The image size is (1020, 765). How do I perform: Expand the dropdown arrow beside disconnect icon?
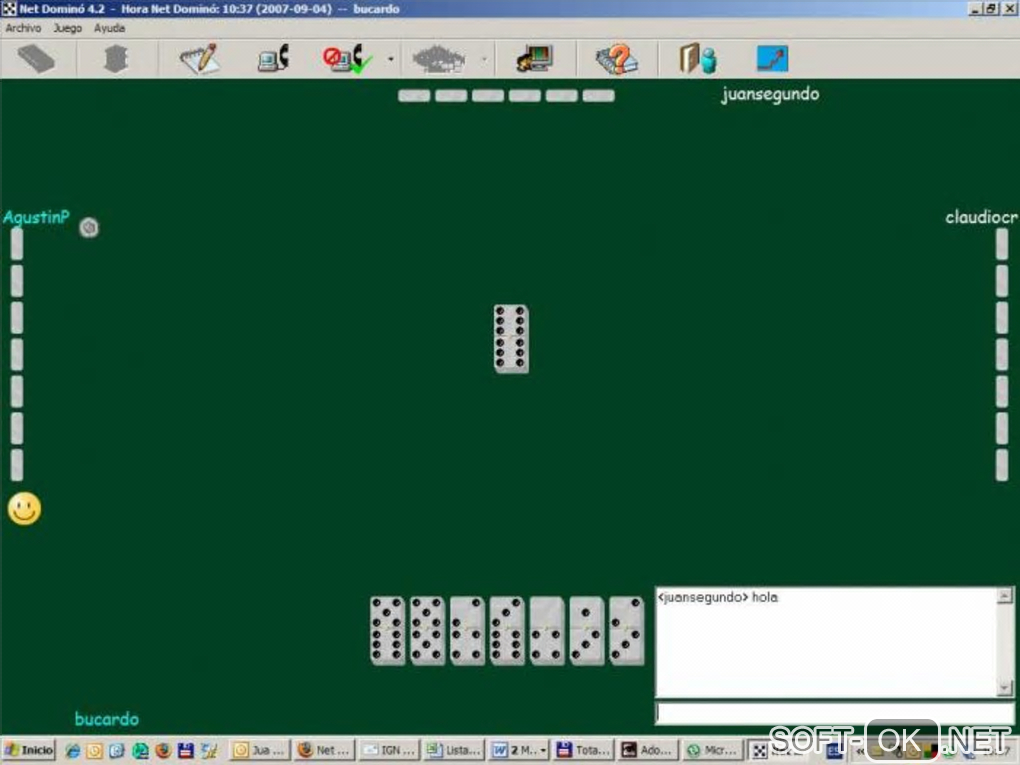point(391,59)
